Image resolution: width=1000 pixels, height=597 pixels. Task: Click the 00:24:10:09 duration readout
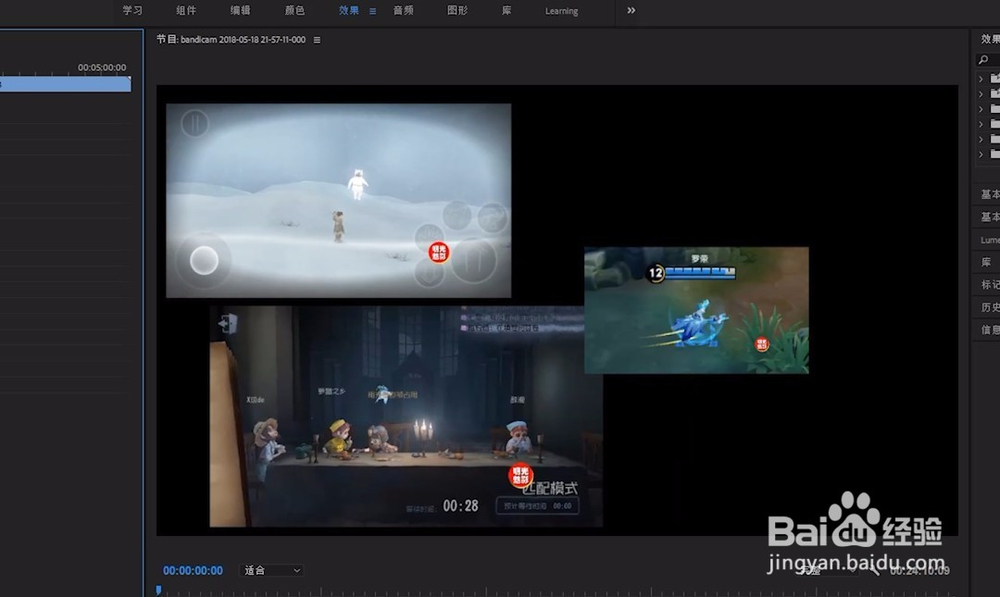pos(919,570)
